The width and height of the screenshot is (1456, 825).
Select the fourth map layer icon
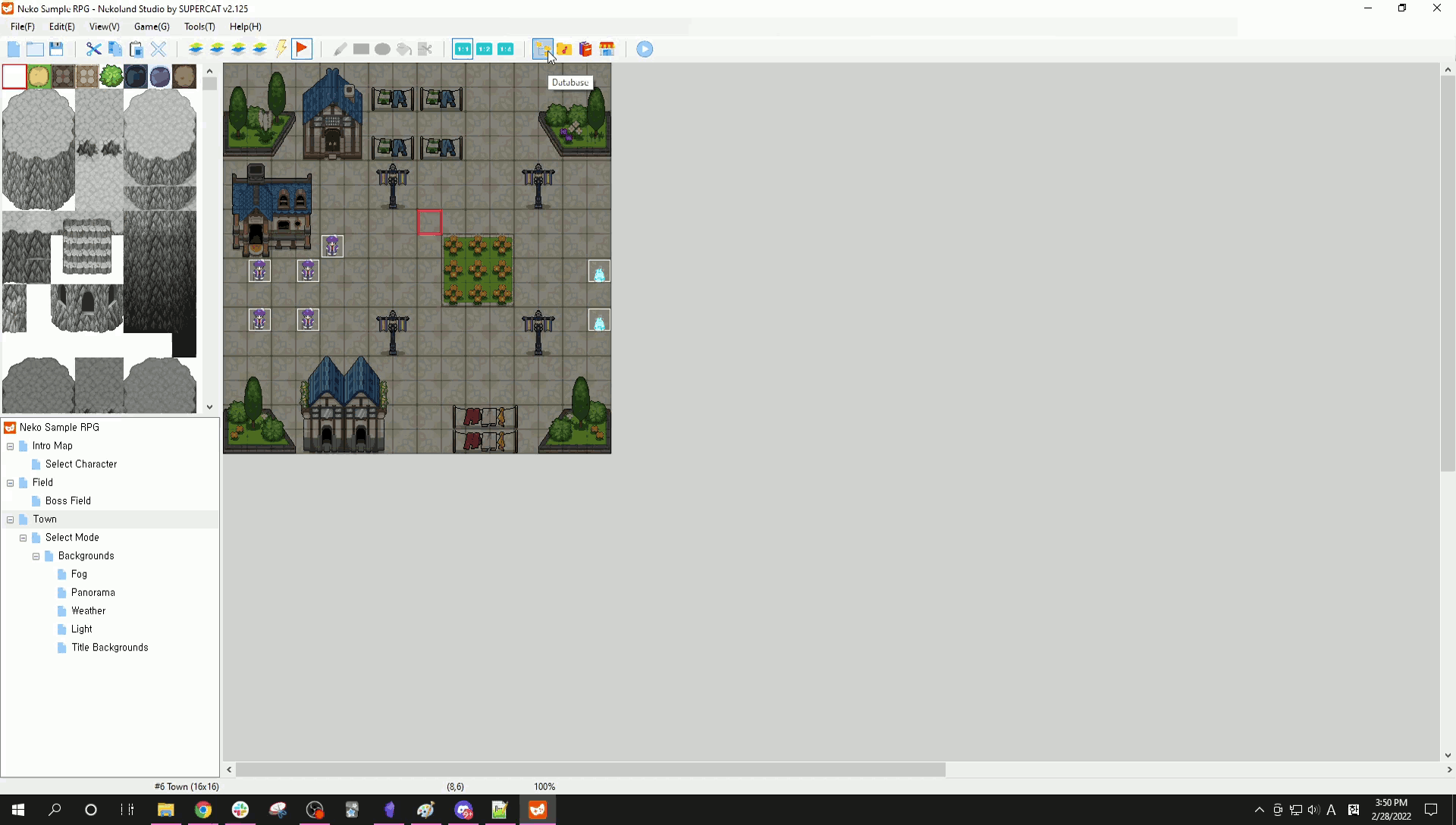(259, 49)
